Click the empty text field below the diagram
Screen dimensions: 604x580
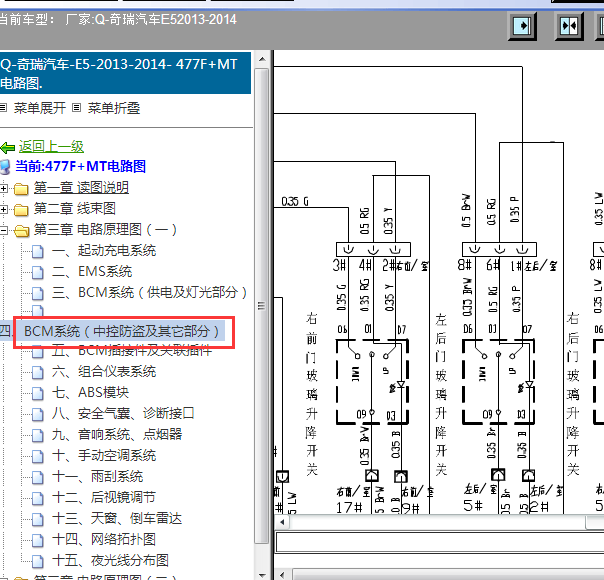(x=440, y=543)
